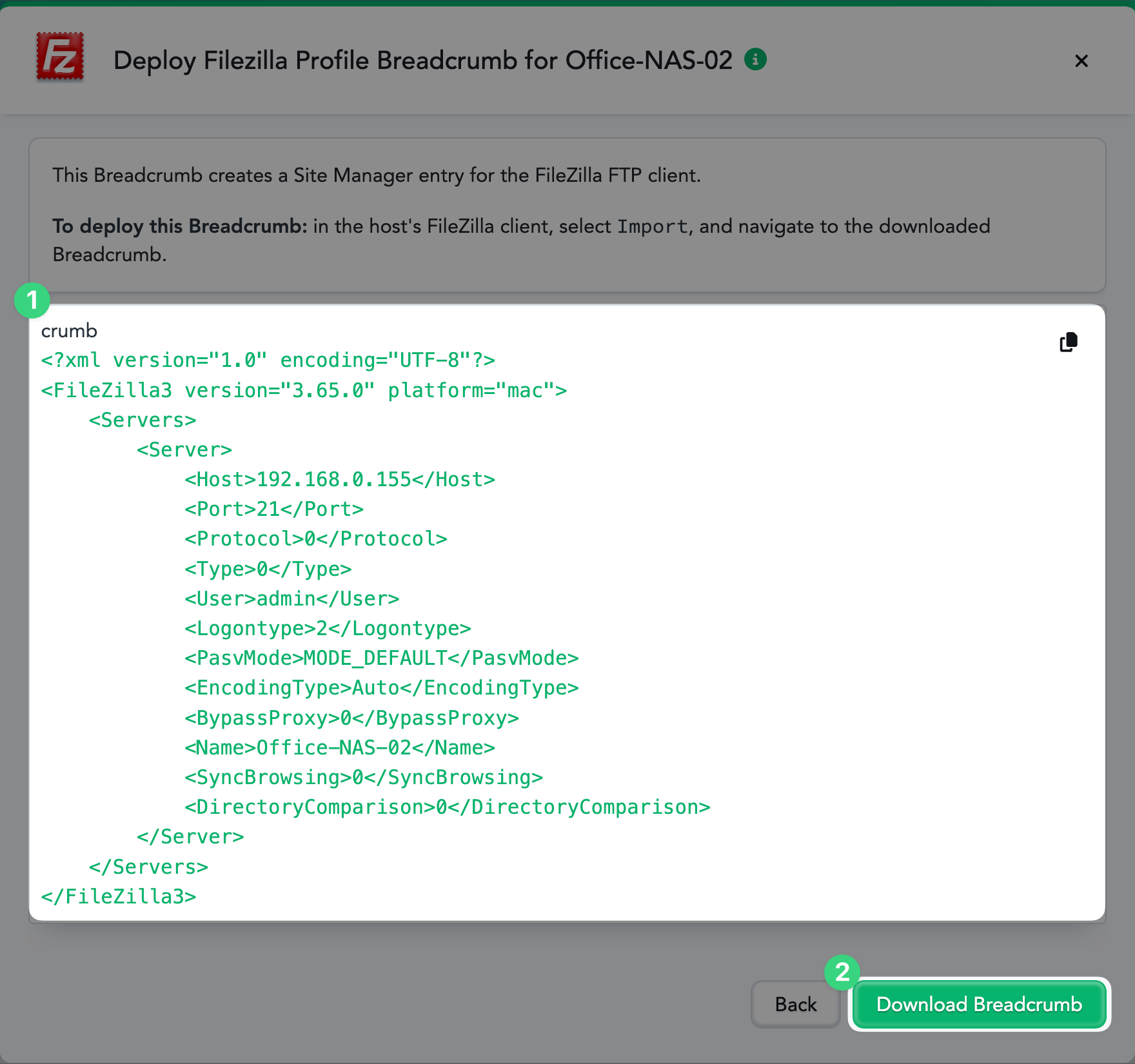The width and height of the screenshot is (1135, 1064).
Task: Click 'To deploy this Breadcrumb:' bold text
Action: tap(180, 226)
